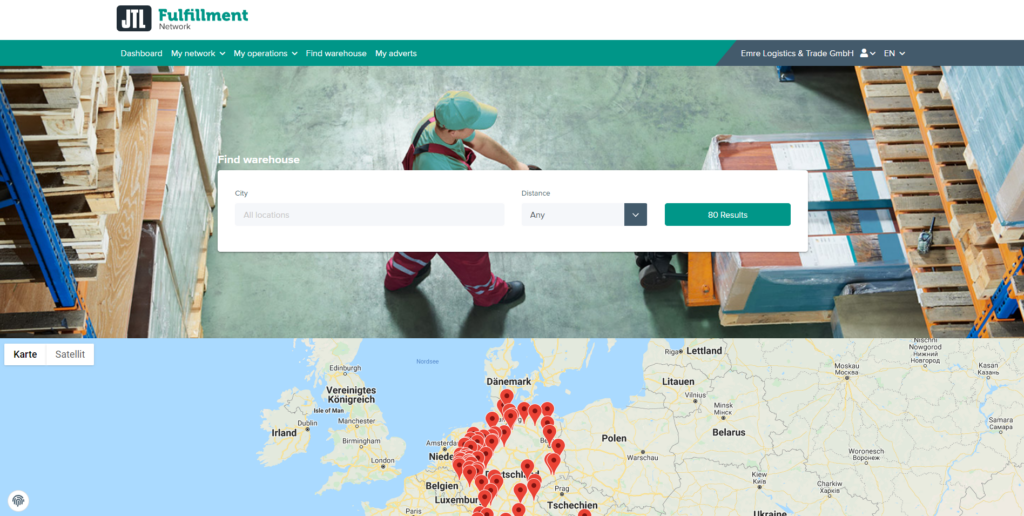1024x516 pixels.
Task: Open the Distance dropdown showing Any
Action: [584, 215]
